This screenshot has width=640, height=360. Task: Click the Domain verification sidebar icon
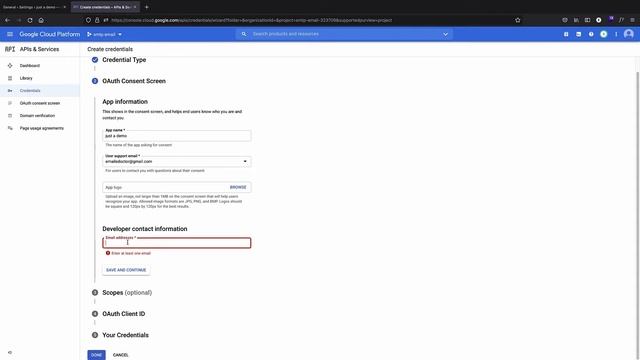click(10, 116)
